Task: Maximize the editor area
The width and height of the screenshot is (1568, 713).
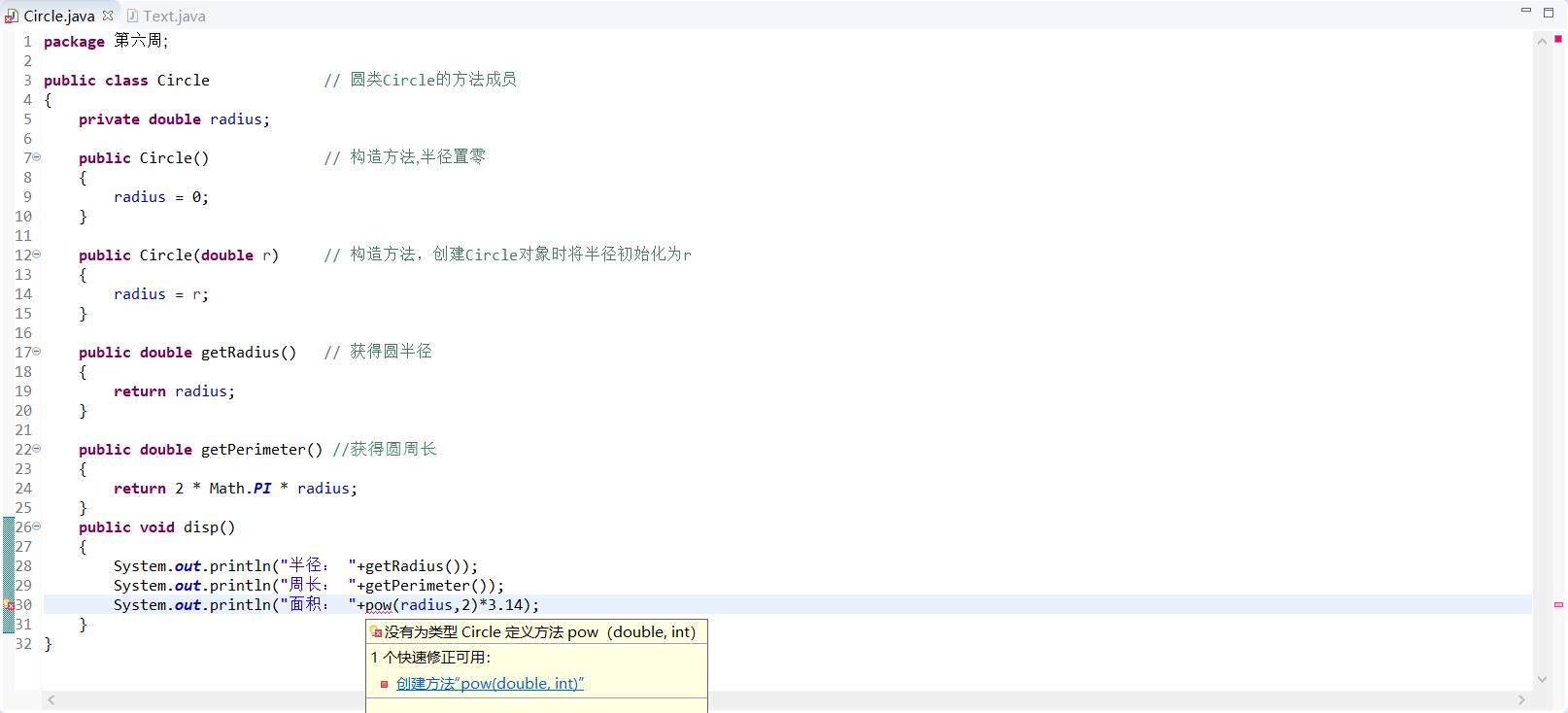Action: coord(1549,12)
